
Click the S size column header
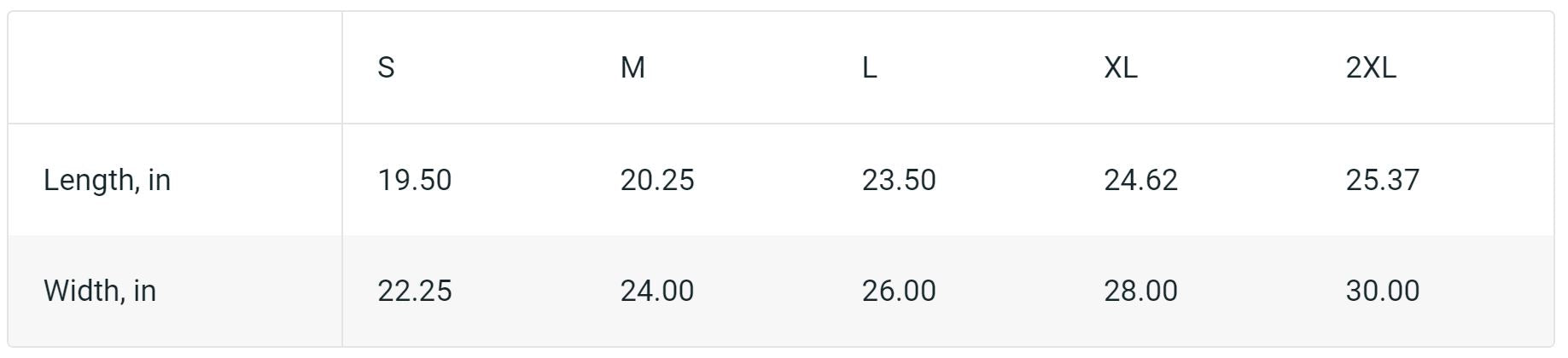(x=386, y=67)
